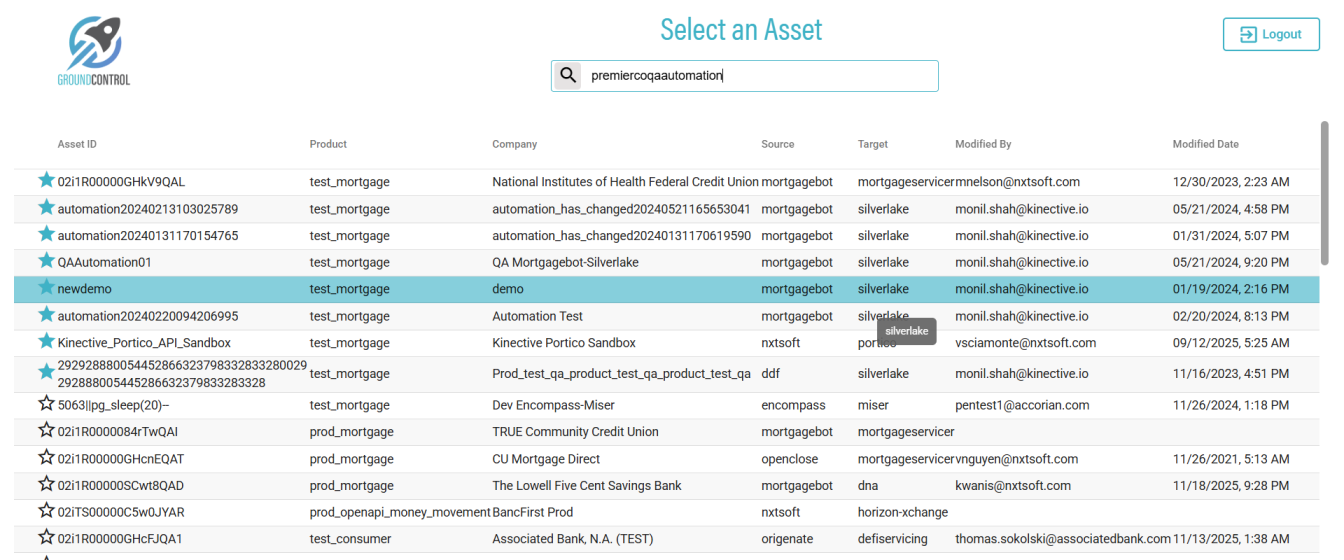
Task: Click the search magnifier icon
Action: click(568, 75)
